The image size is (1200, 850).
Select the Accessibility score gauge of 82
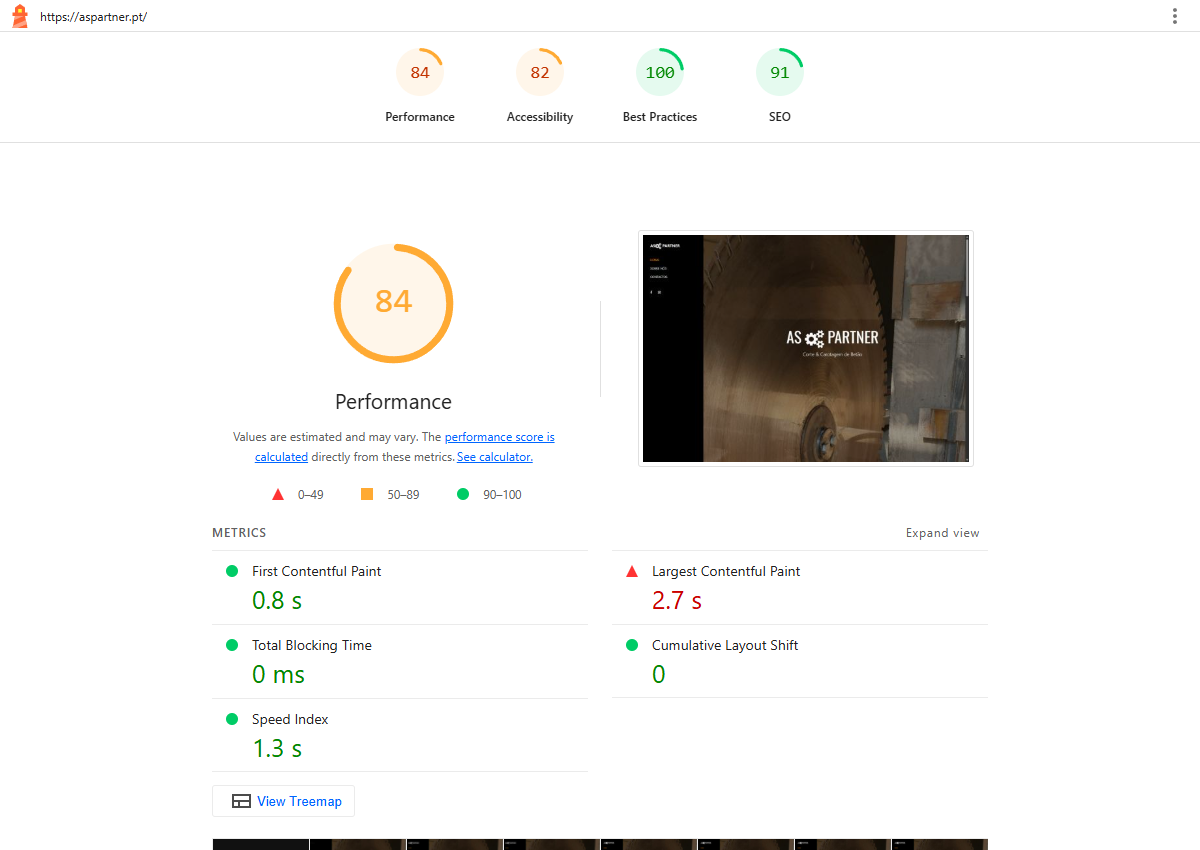(540, 73)
